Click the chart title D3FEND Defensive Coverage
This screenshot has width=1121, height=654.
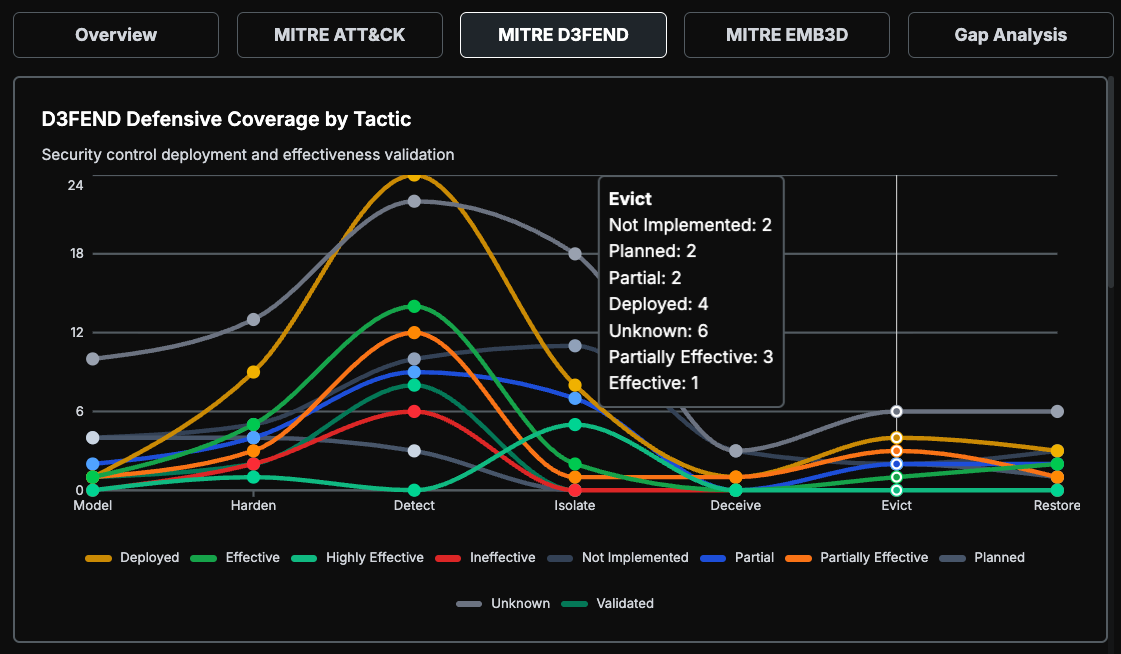tap(226, 119)
